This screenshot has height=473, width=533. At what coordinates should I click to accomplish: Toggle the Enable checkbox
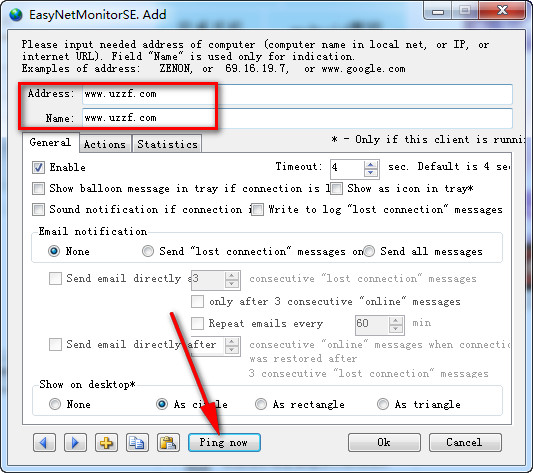38,167
